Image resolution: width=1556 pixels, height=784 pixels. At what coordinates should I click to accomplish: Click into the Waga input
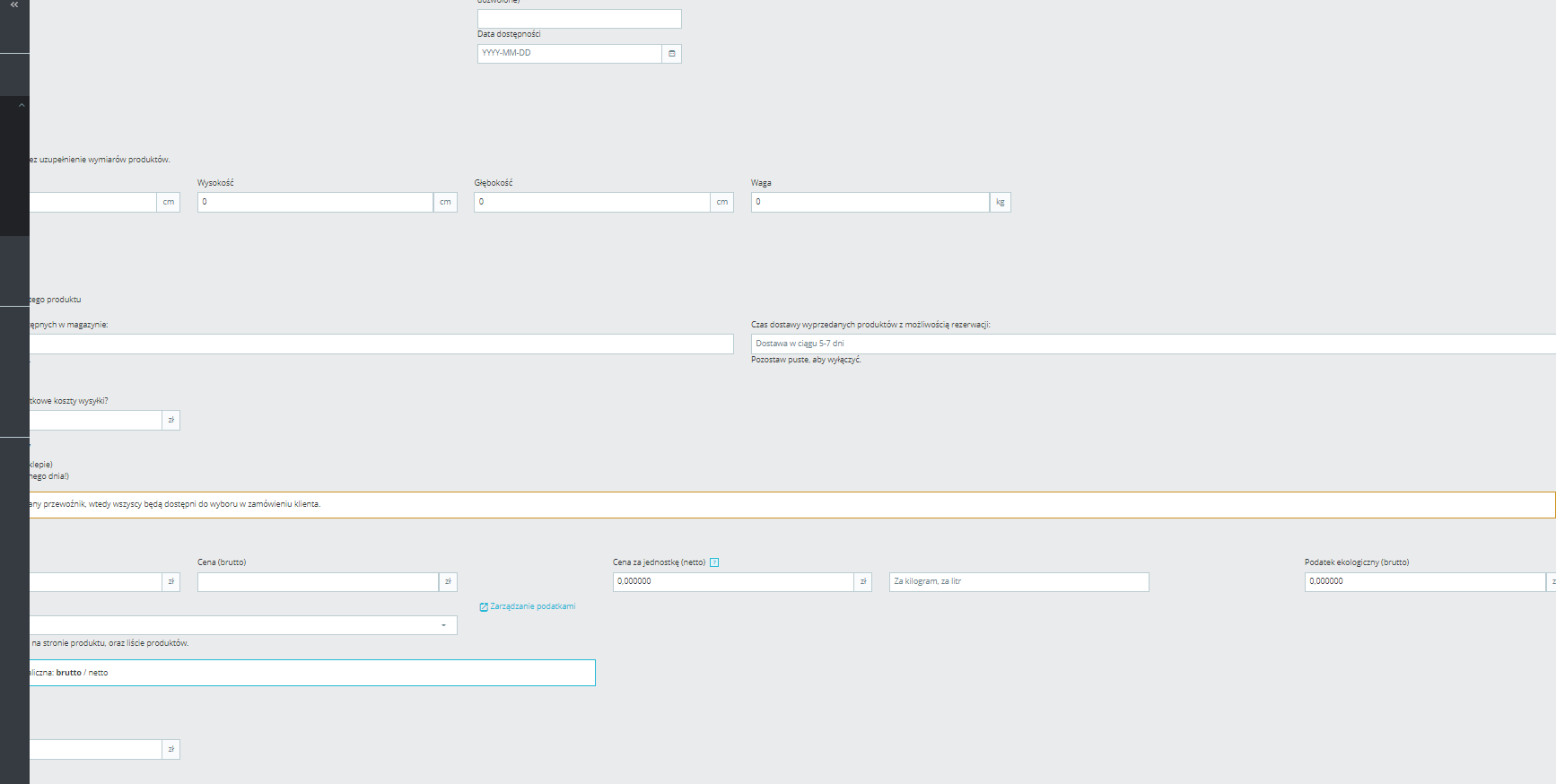click(870, 202)
